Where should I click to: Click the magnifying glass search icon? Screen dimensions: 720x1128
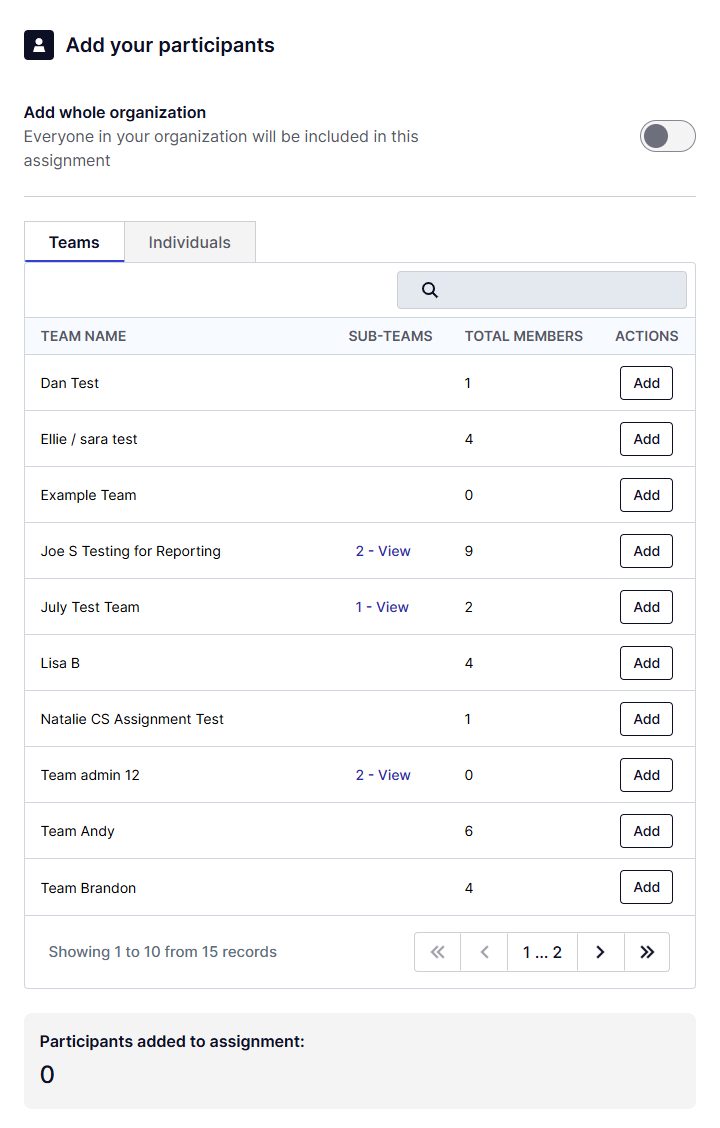(x=430, y=290)
